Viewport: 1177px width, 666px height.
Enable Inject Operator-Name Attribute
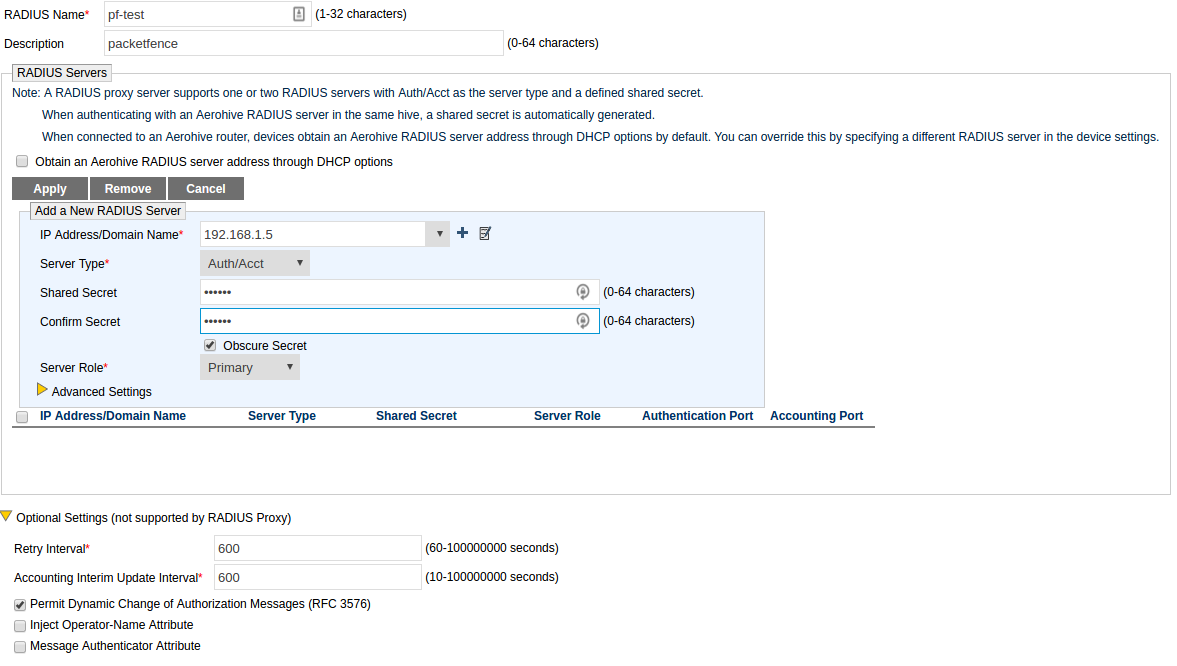20,625
